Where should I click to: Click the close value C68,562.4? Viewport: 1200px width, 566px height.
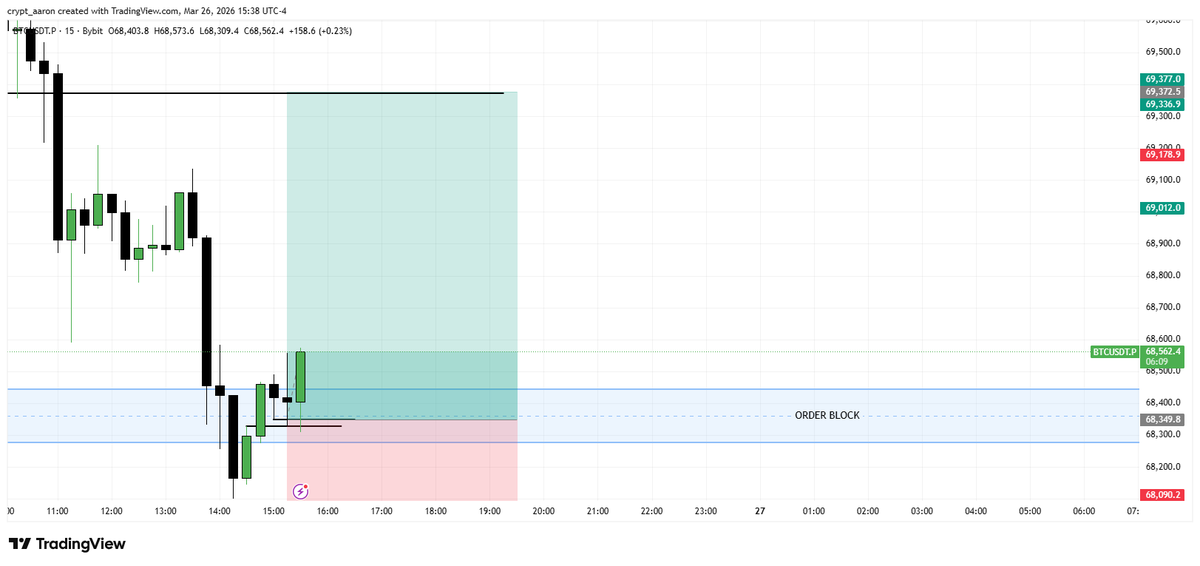(x=265, y=31)
